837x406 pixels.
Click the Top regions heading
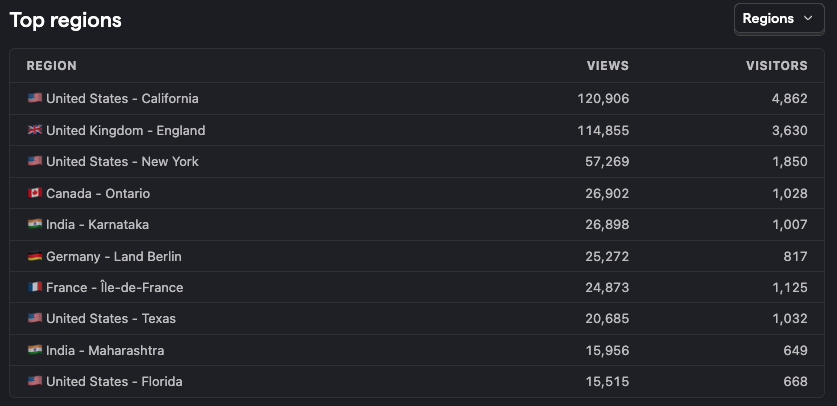[x=66, y=20]
